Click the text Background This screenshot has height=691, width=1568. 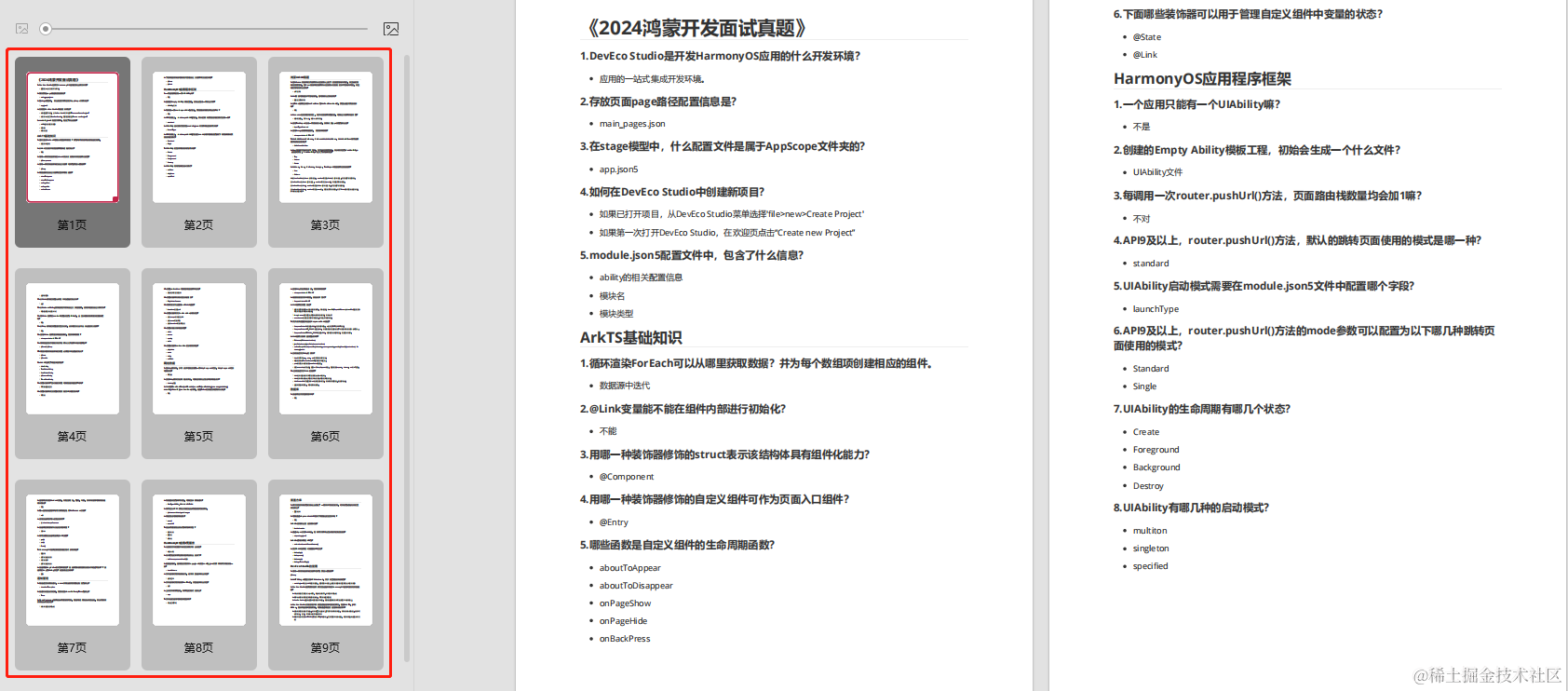[x=1156, y=467]
